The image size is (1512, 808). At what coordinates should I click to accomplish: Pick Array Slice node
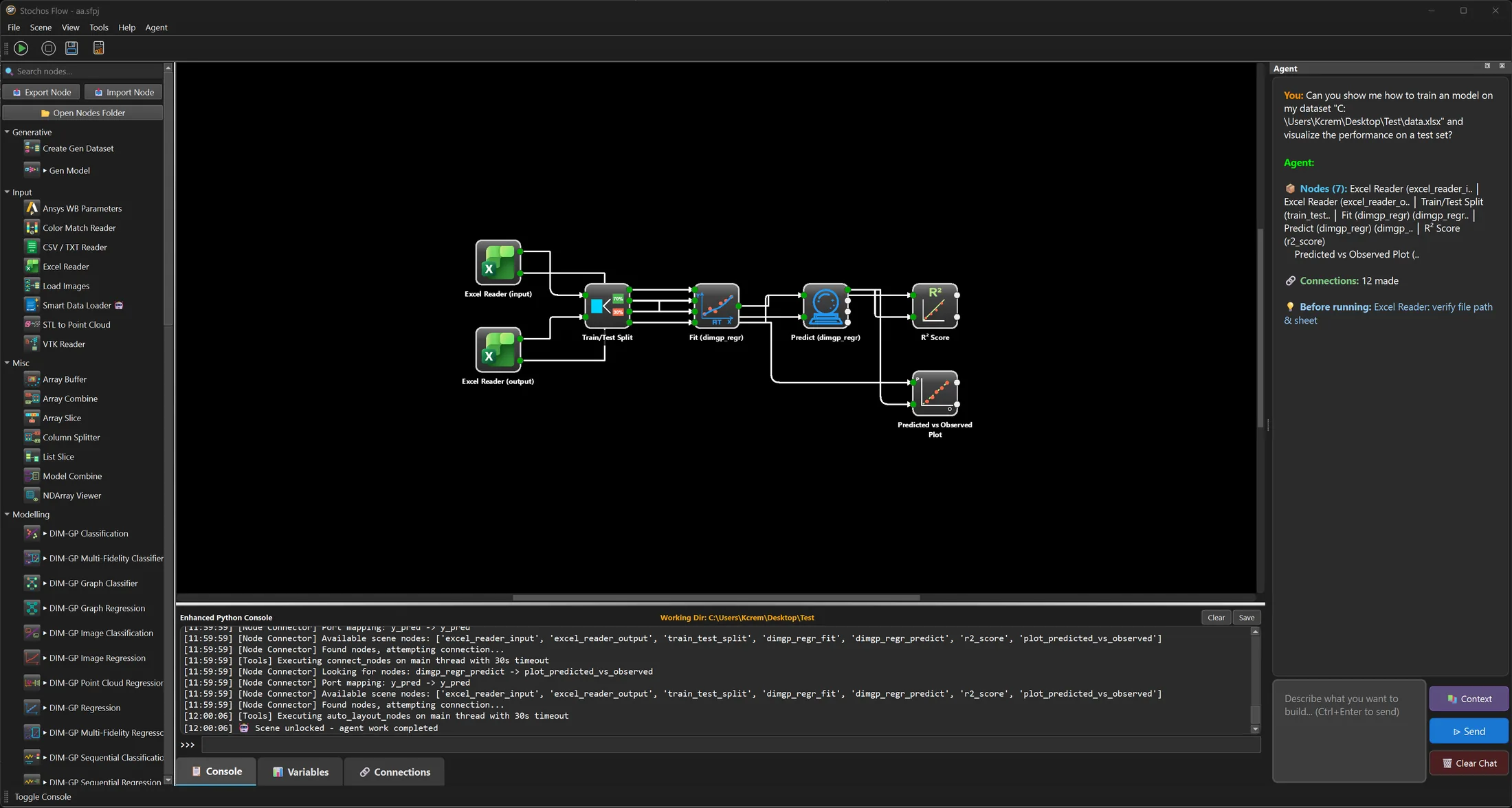(62, 418)
